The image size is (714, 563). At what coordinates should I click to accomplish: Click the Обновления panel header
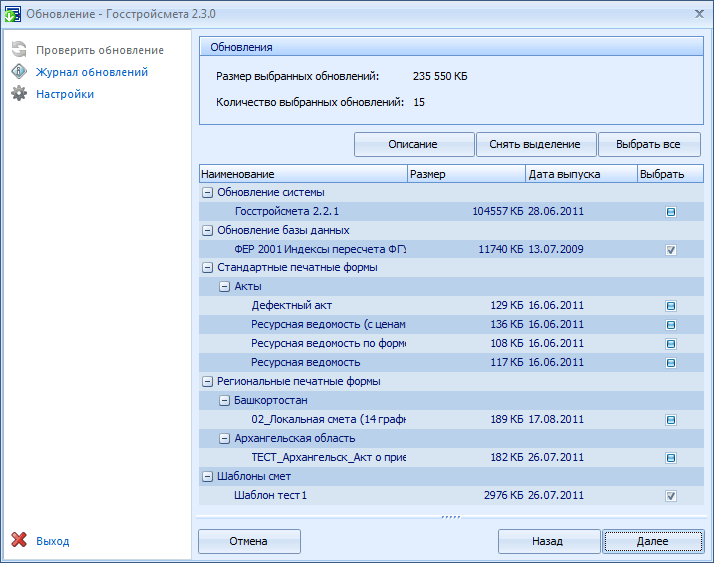[451, 47]
